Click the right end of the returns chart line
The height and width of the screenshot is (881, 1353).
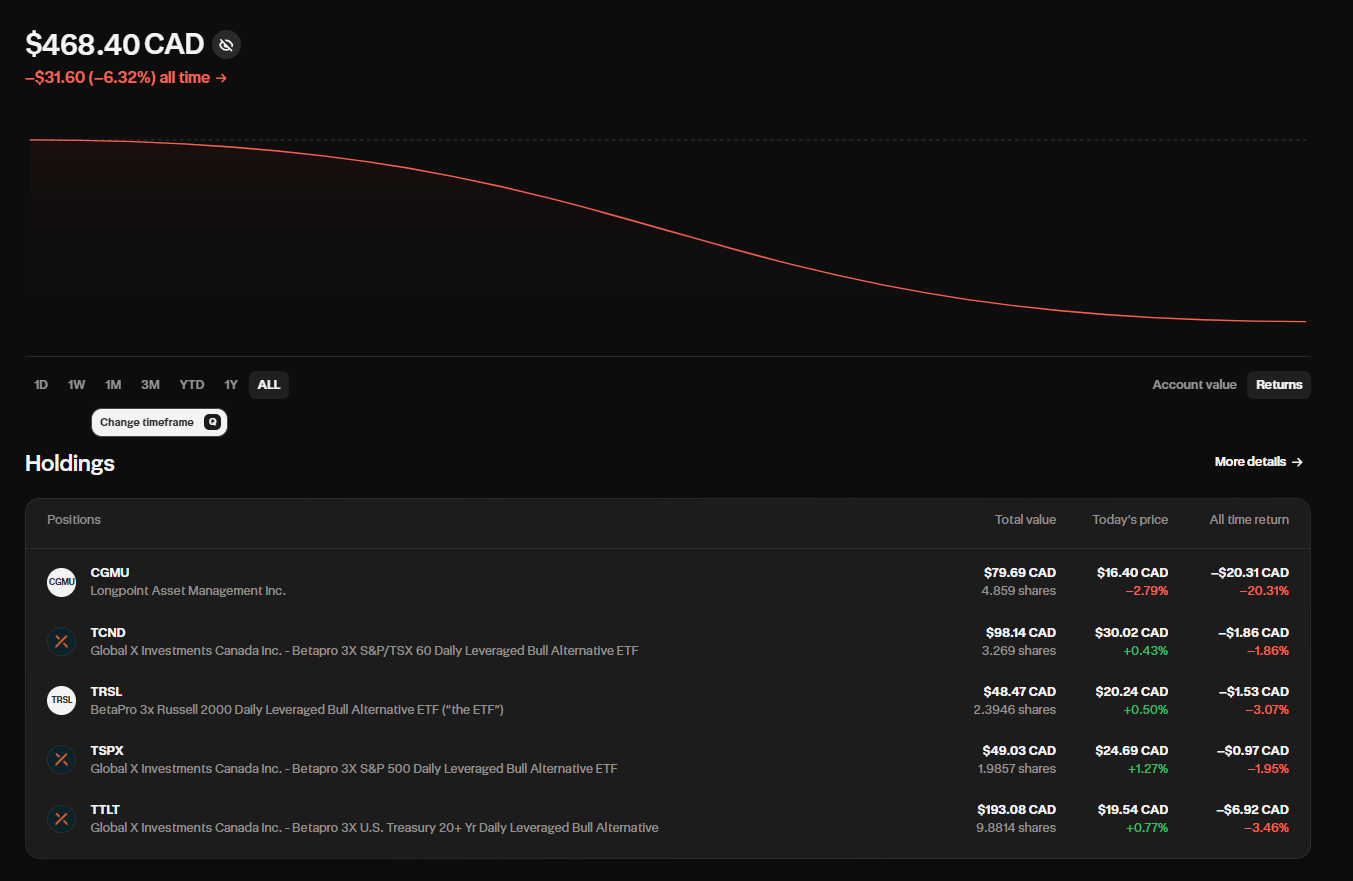pos(1303,321)
